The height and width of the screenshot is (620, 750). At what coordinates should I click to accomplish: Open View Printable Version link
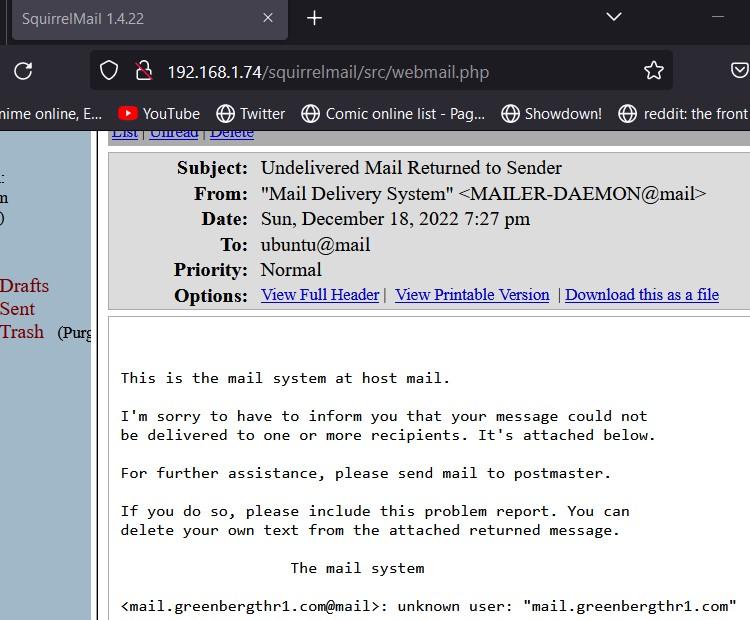pos(472,295)
